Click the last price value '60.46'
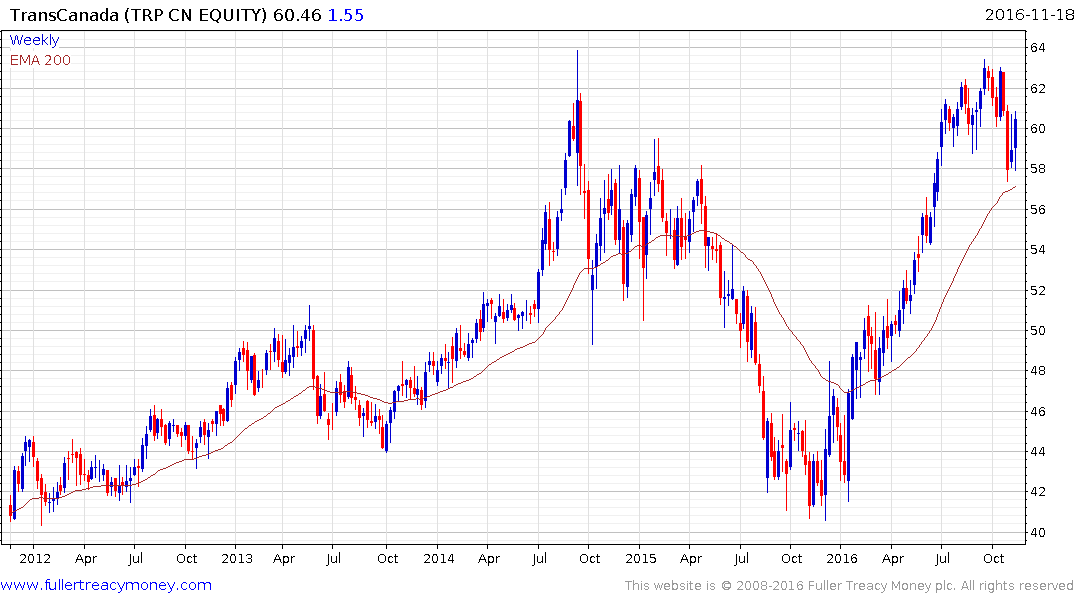Viewport: 1075px width, 600px height. pos(297,15)
